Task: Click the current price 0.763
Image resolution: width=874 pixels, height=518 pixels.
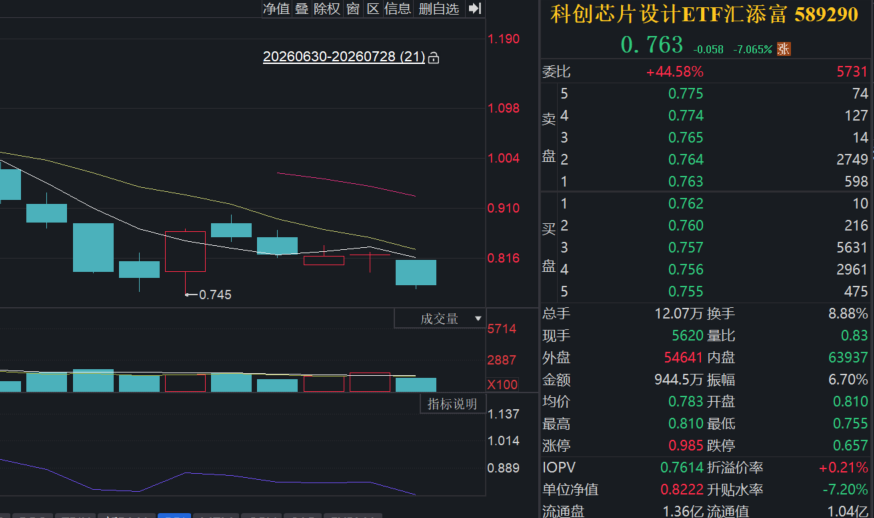Action: pyautogui.click(x=652, y=45)
